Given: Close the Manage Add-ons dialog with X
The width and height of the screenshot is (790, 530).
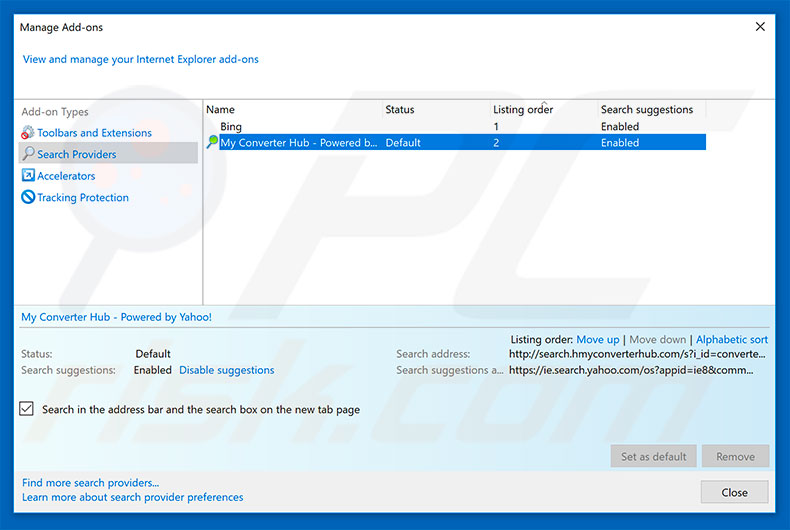Looking at the screenshot, I should click(760, 27).
